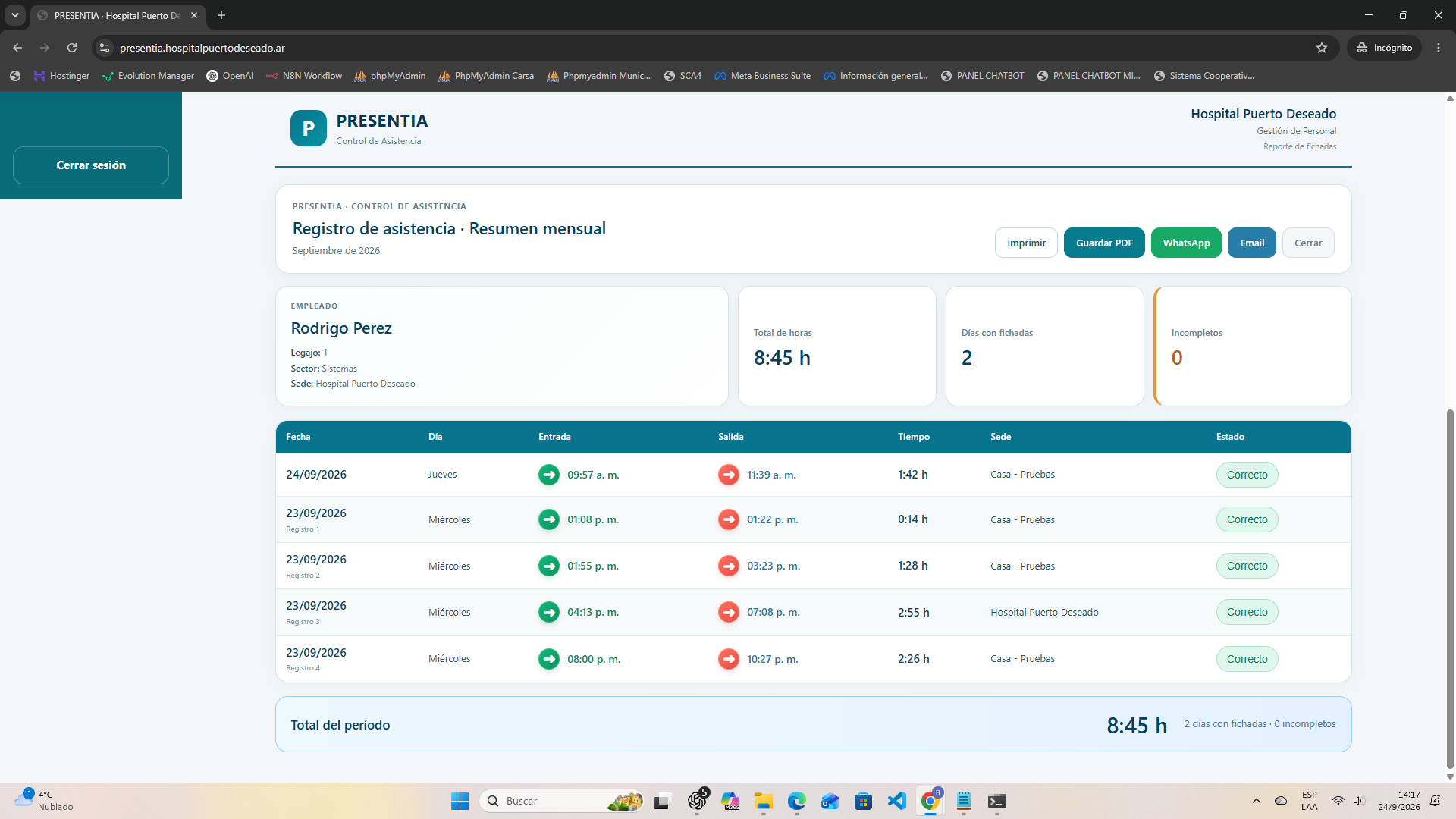This screenshot has height=819, width=1456.
Task: Save report with Guardar PDF
Action: point(1104,243)
